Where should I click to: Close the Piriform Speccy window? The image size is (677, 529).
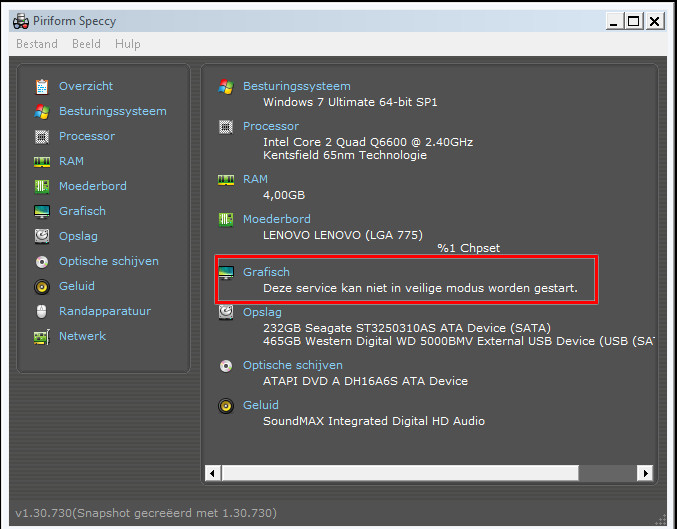coord(655,21)
